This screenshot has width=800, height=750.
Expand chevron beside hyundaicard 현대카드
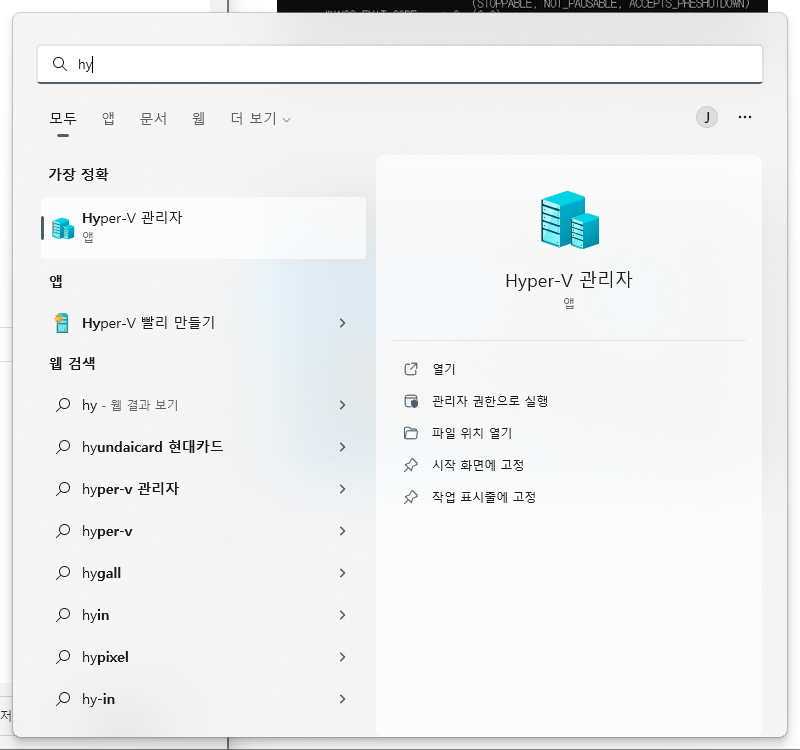point(342,447)
